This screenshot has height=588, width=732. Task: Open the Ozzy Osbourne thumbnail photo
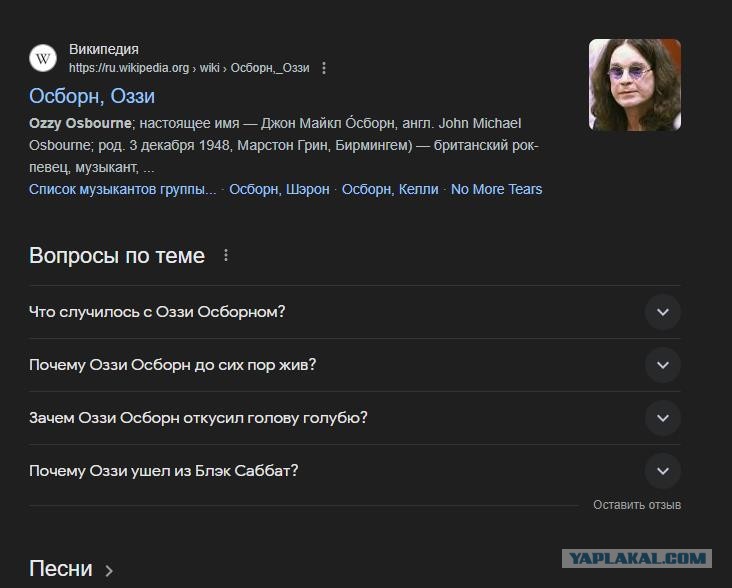634,84
